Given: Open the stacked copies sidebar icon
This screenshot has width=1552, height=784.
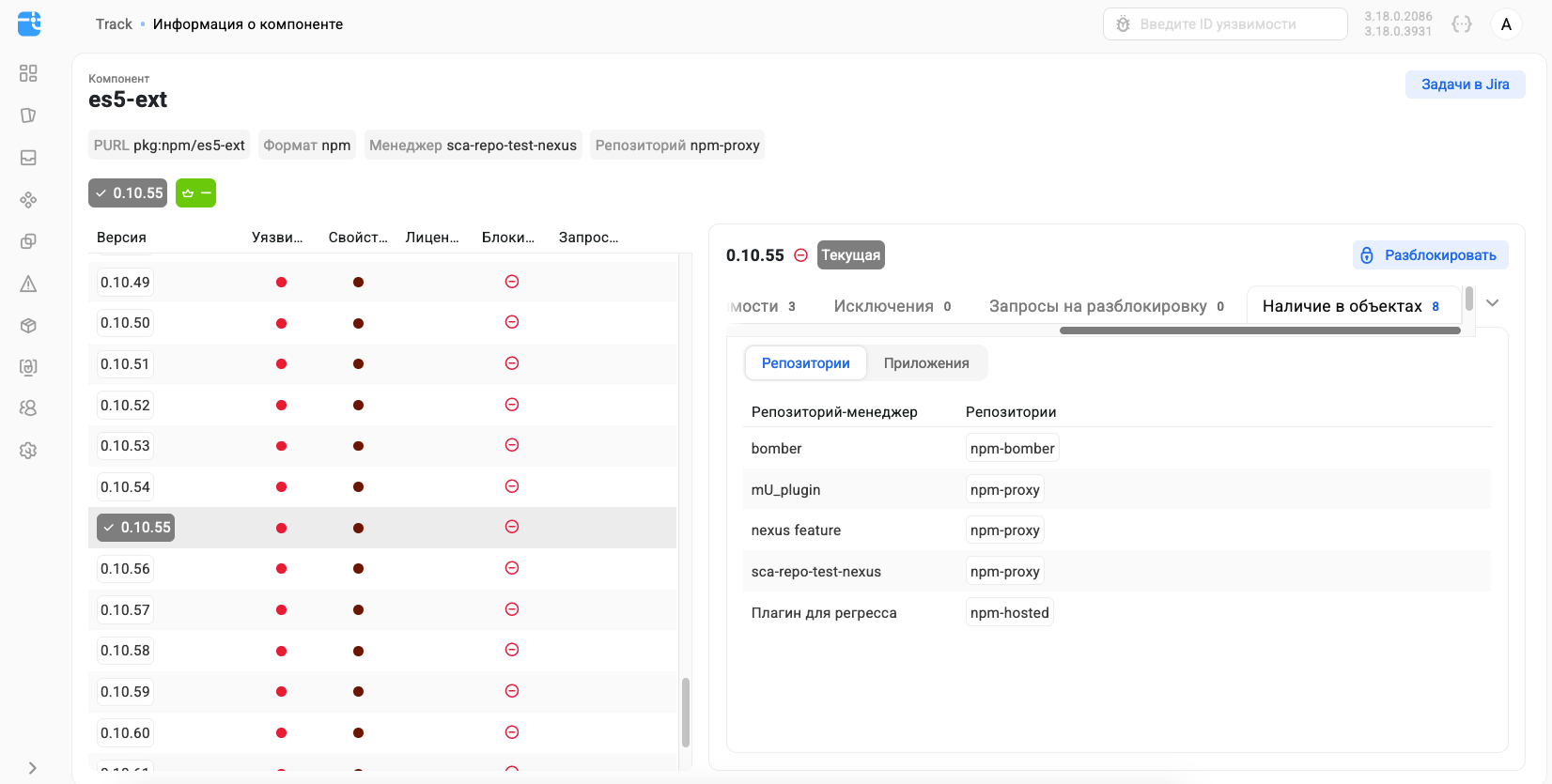Looking at the screenshot, I should click(x=28, y=241).
